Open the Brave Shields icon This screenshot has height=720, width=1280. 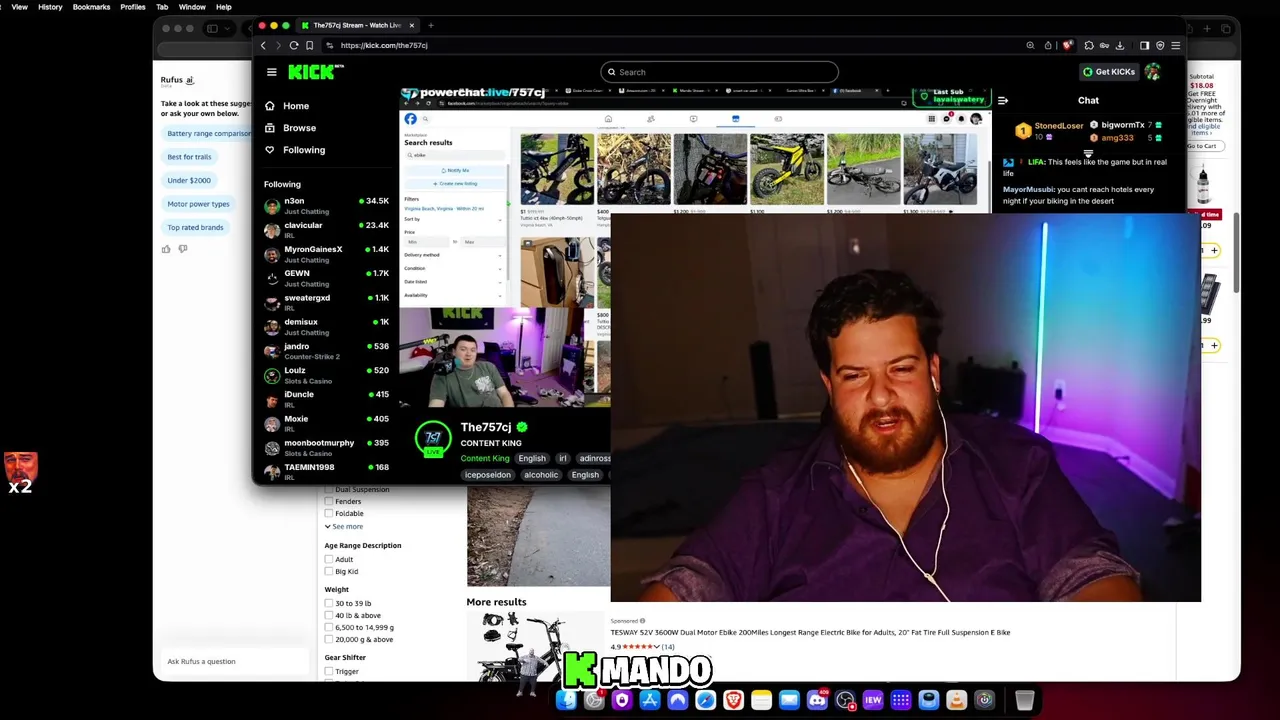coord(1067,45)
